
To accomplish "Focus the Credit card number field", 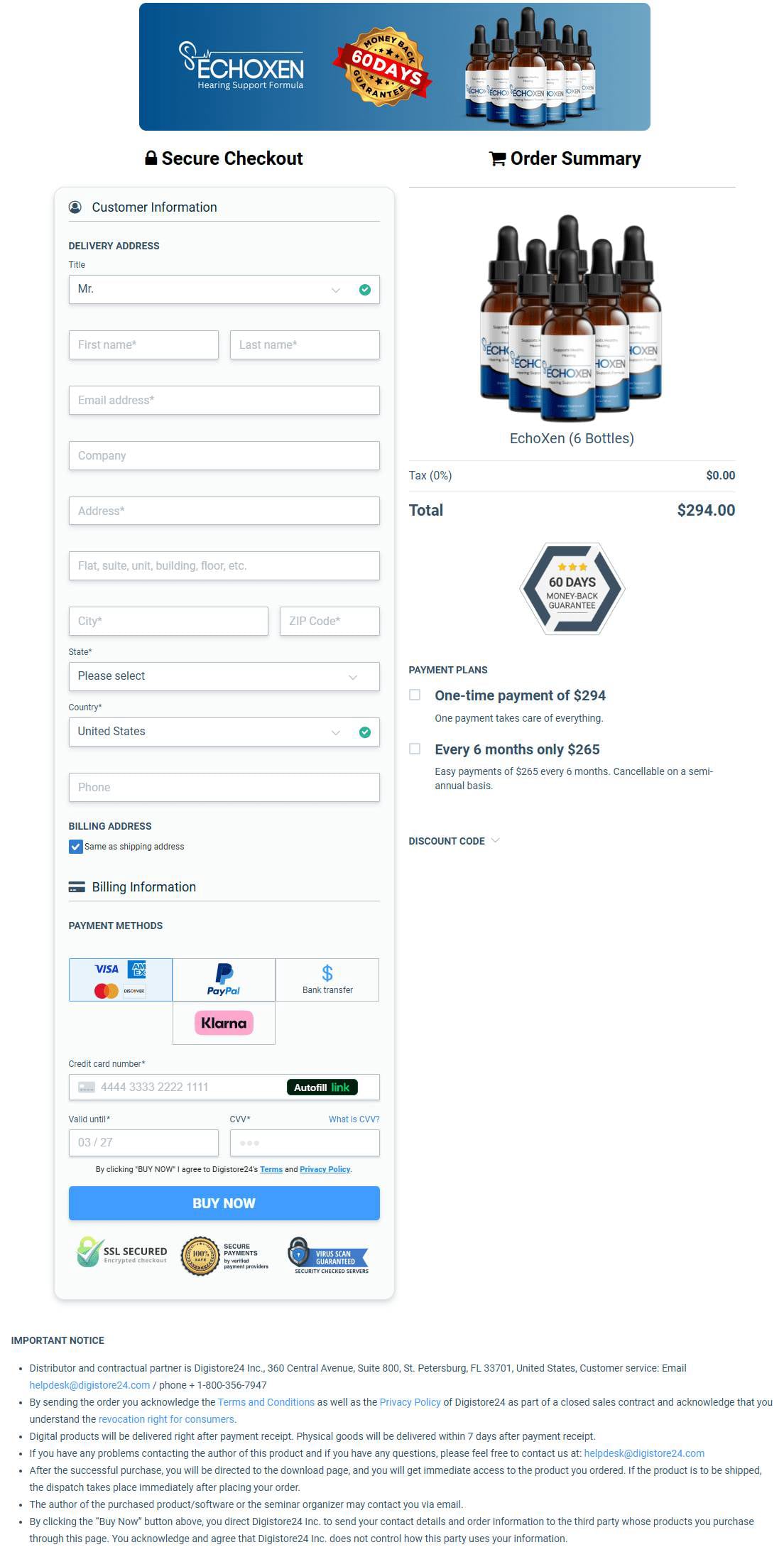I will pos(224,1087).
